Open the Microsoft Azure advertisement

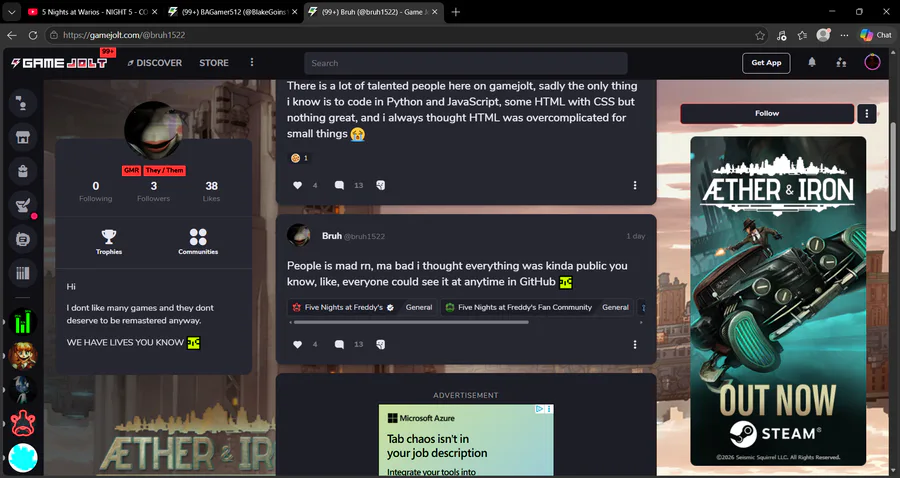point(465,440)
